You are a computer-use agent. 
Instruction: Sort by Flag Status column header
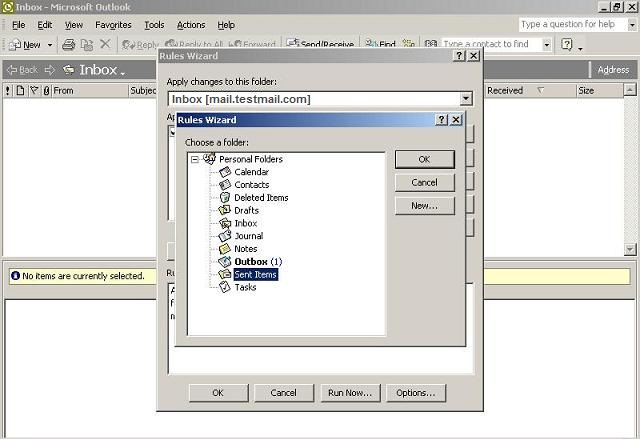coord(34,91)
